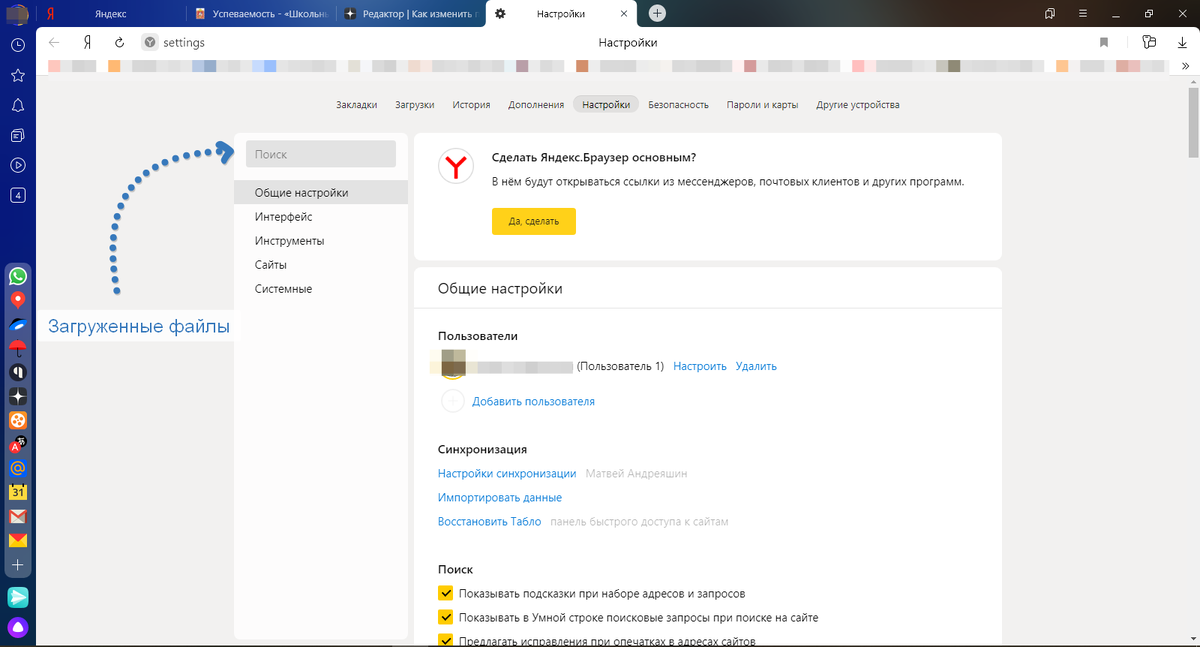
Task: Reload the page
Action: click(x=119, y=43)
